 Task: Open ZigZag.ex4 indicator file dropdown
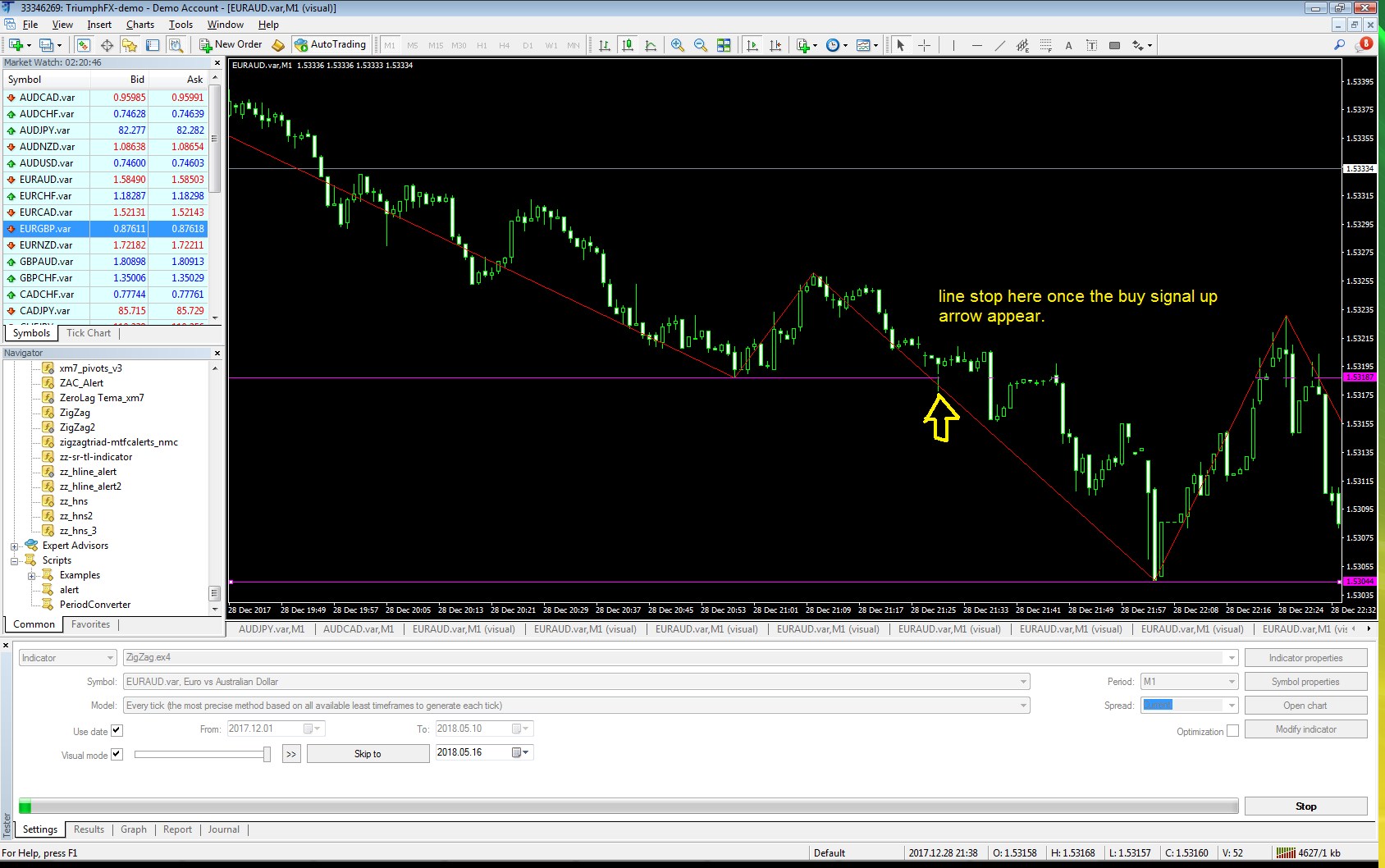[x=680, y=657]
